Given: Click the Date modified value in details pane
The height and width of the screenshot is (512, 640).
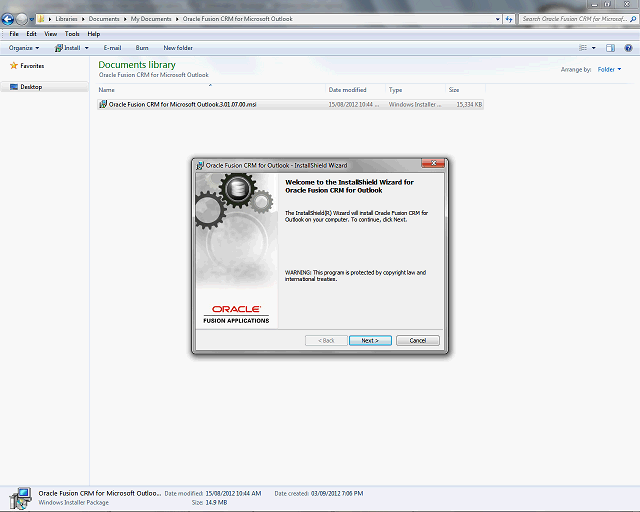Looking at the screenshot, I should coord(233,493).
